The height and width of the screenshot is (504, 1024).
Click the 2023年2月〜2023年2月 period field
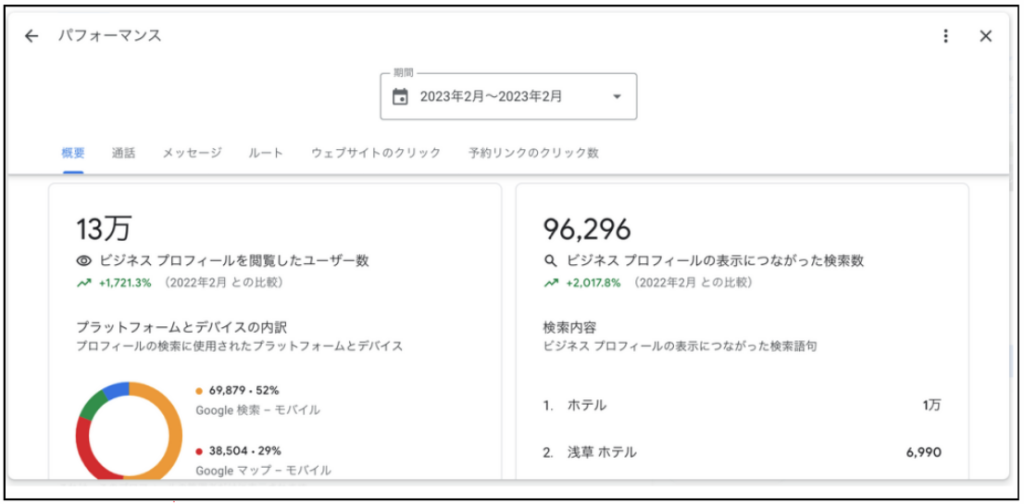click(490, 97)
